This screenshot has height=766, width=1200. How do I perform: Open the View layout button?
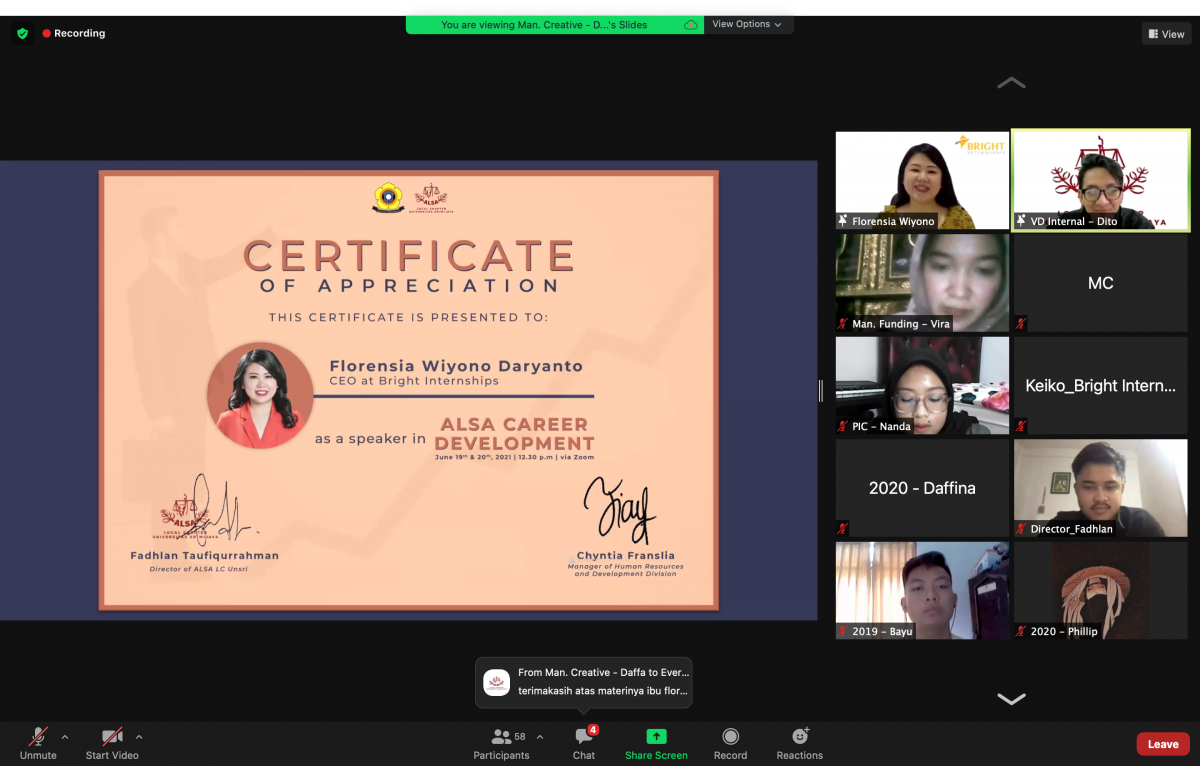(x=1166, y=34)
